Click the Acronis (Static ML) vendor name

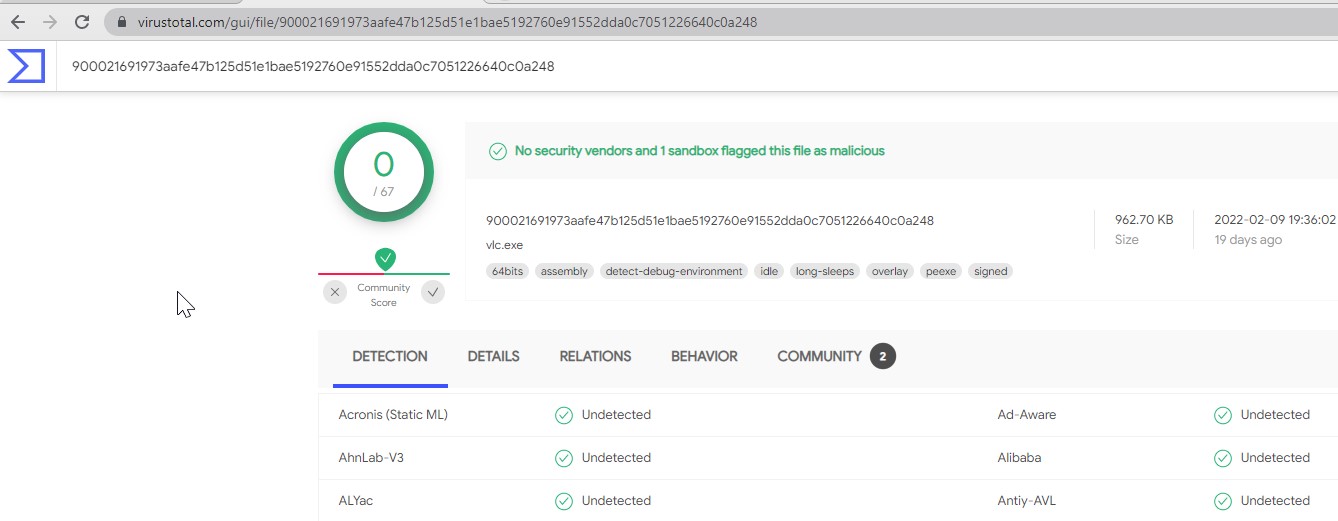[393, 415]
